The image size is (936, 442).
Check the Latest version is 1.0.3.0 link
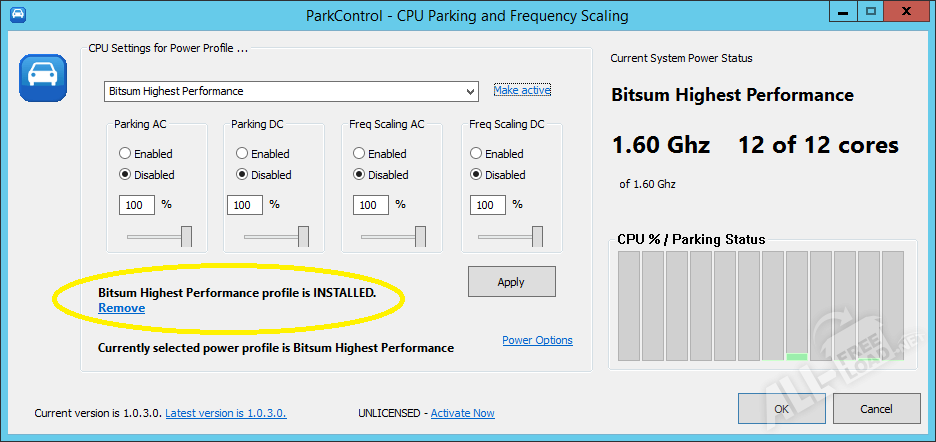(226, 413)
